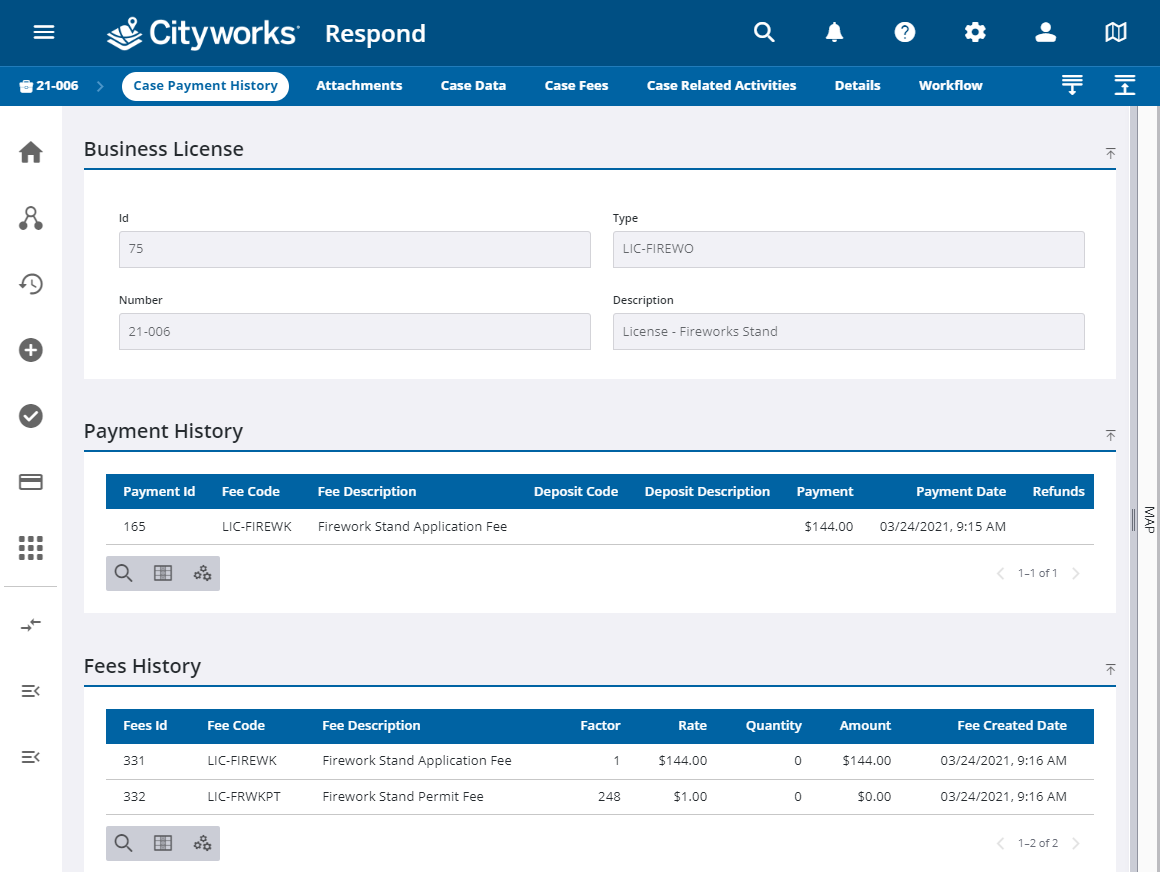Open the hamburger main menu
This screenshot has width=1160, height=872.
pos(44,32)
